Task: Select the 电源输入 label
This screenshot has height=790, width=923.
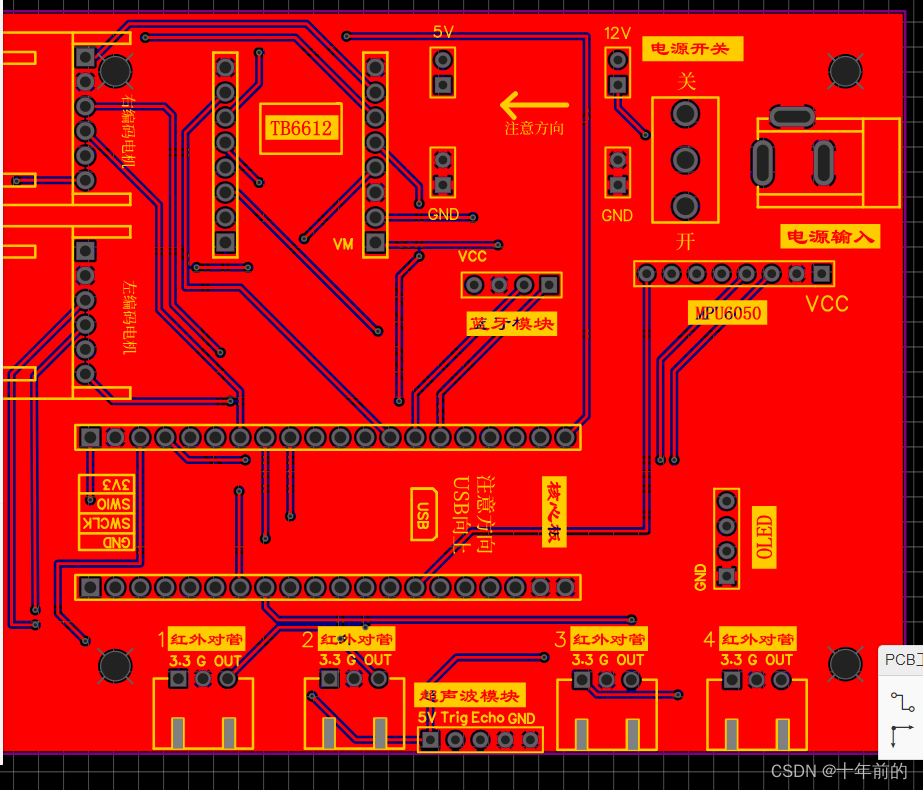Action: pos(829,237)
